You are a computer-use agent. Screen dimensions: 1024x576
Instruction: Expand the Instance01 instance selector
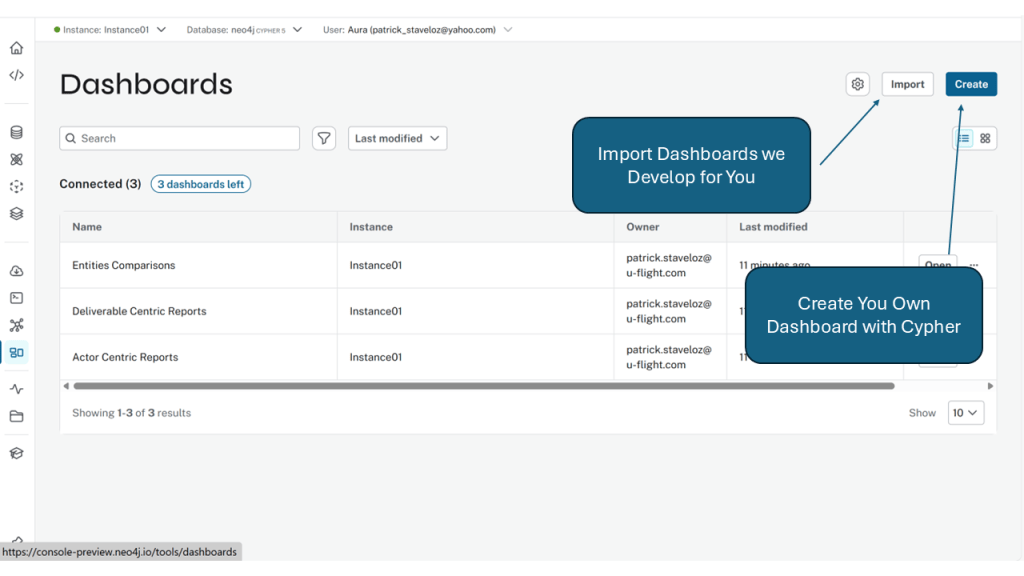coord(110,30)
